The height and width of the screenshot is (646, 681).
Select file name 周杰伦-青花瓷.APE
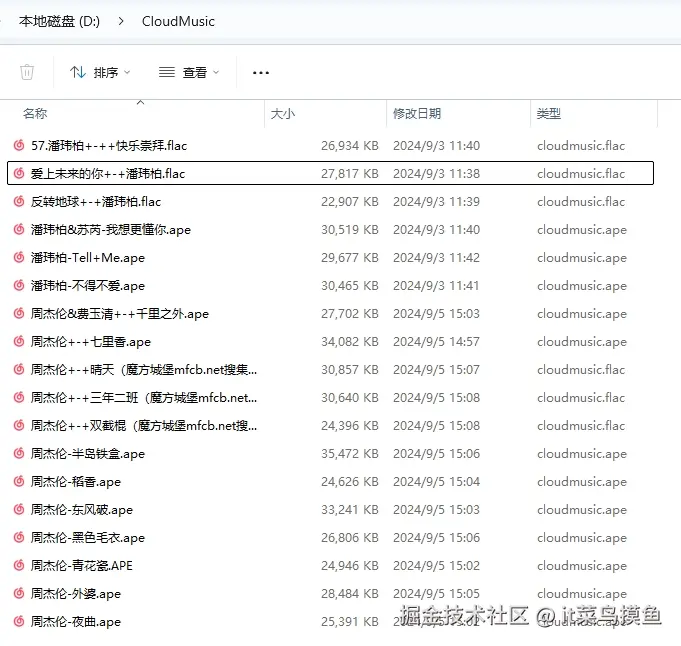pos(82,566)
